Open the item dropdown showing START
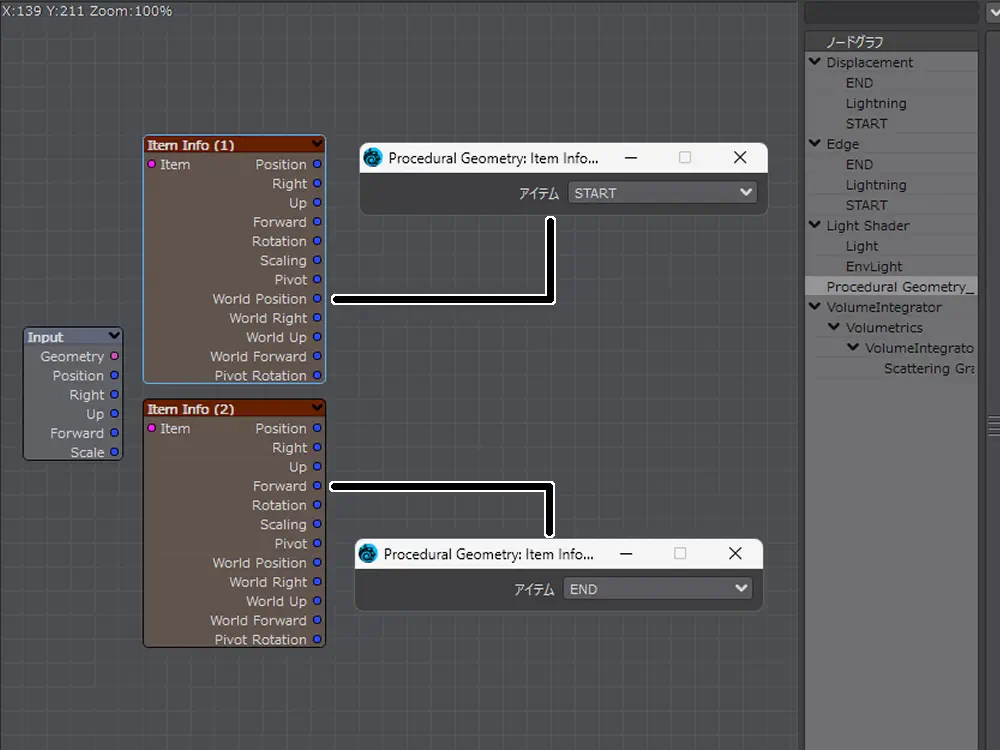The width and height of the screenshot is (1000, 750). click(662, 193)
